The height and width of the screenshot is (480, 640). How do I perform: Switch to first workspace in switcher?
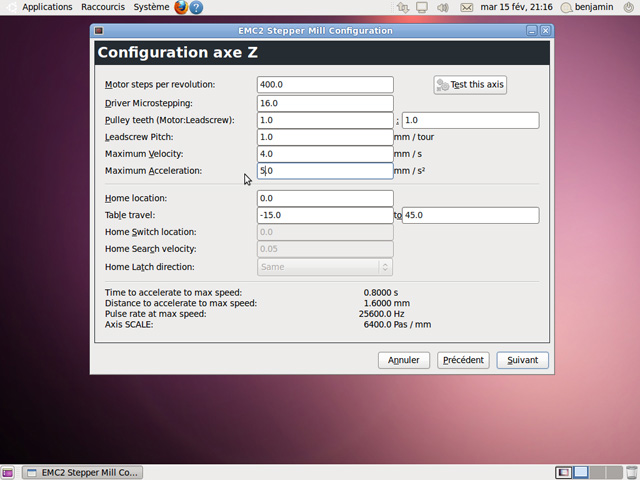click(x=564, y=472)
